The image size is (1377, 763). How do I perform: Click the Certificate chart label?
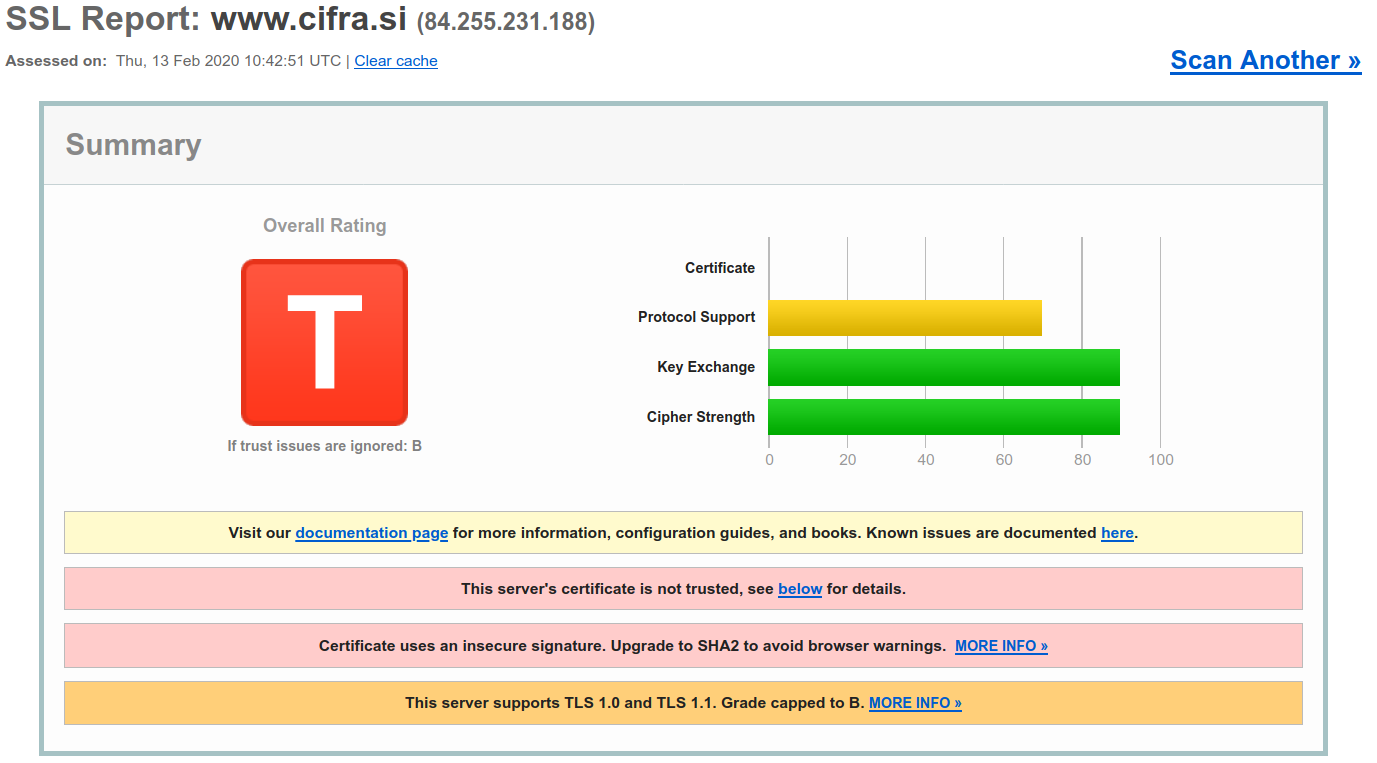720,268
